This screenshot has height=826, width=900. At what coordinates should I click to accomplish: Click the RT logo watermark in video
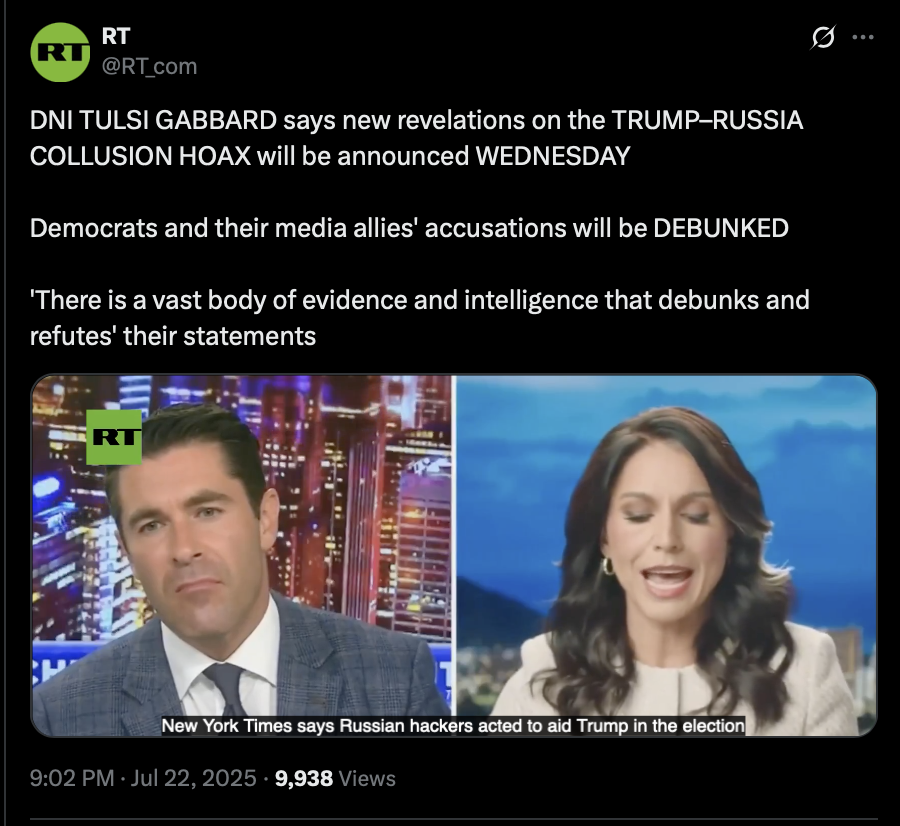114,437
